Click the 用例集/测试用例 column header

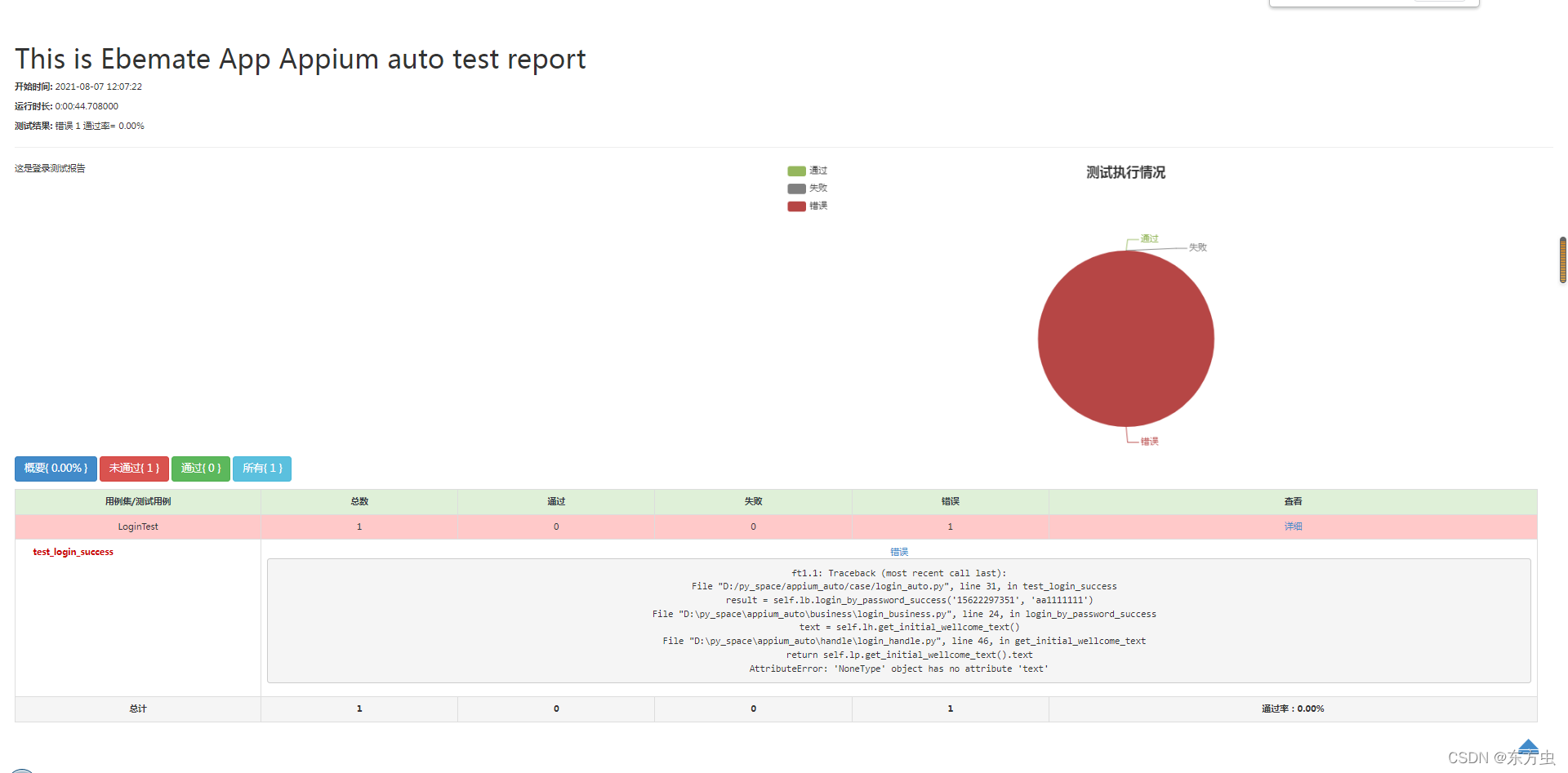pyautogui.click(x=138, y=501)
